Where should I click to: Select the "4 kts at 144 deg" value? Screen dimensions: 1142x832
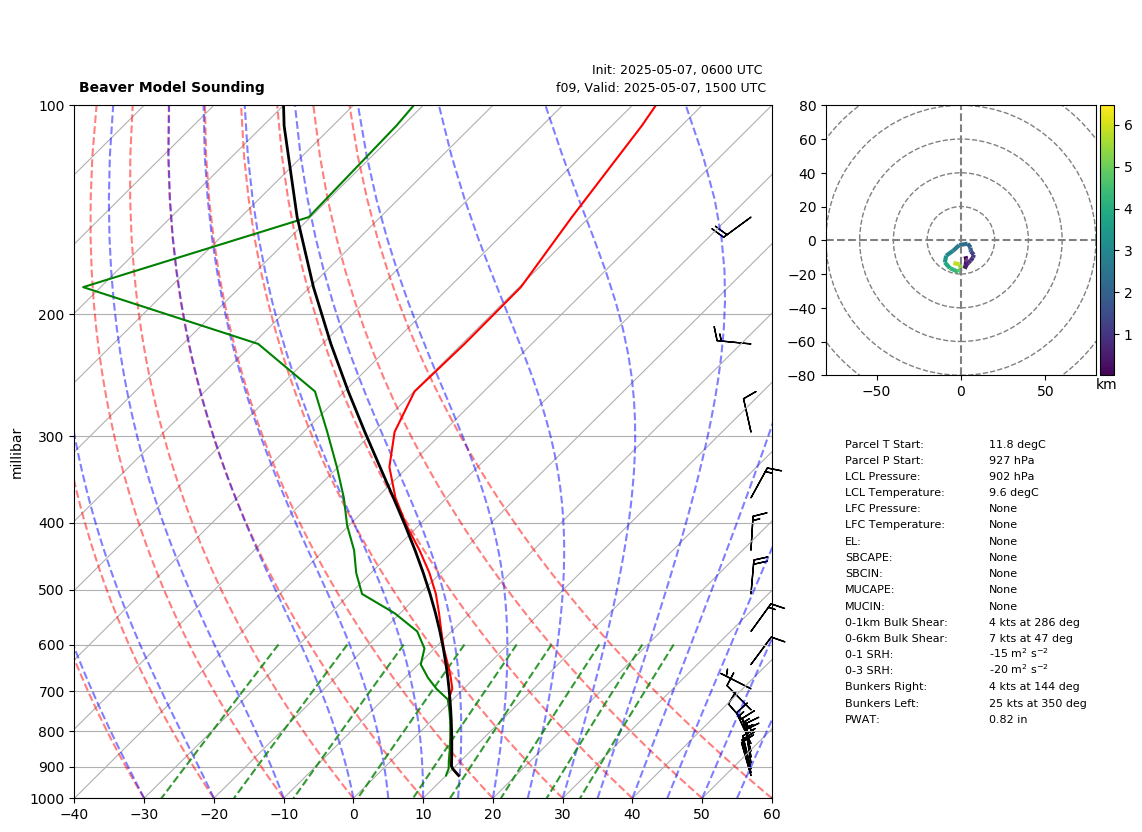pyautogui.click(x=1034, y=686)
